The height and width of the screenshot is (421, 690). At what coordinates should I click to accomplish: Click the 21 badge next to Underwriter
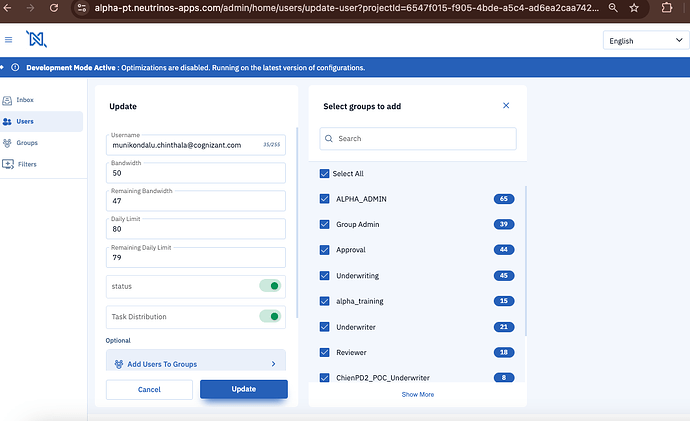click(x=504, y=327)
